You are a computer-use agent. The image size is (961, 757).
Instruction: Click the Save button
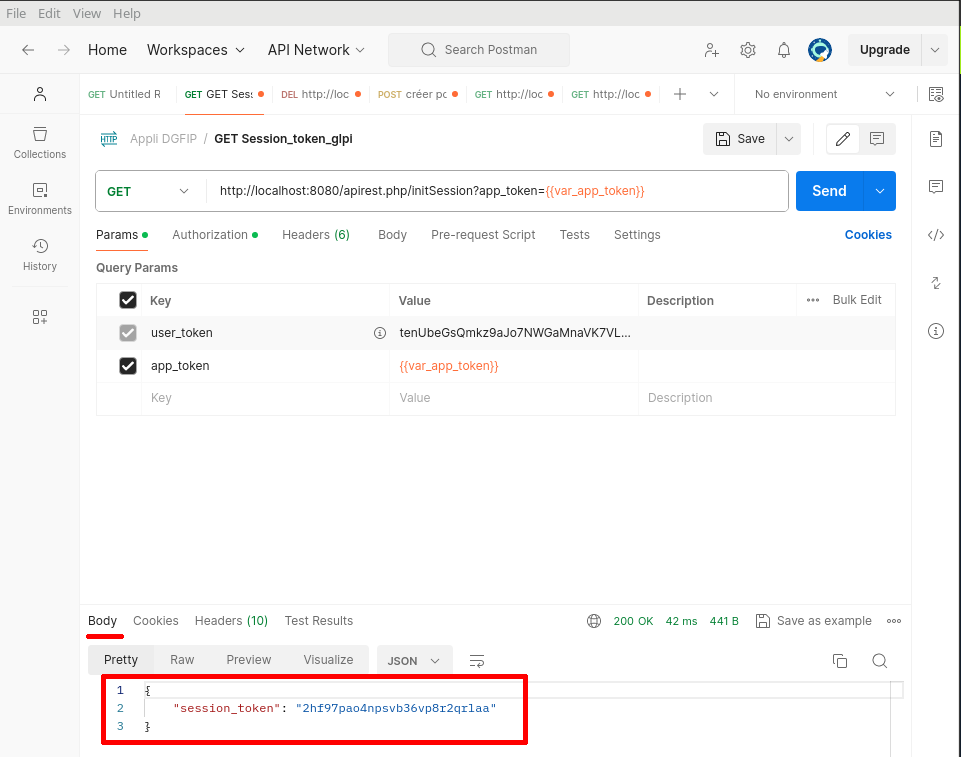[x=740, y=139]
